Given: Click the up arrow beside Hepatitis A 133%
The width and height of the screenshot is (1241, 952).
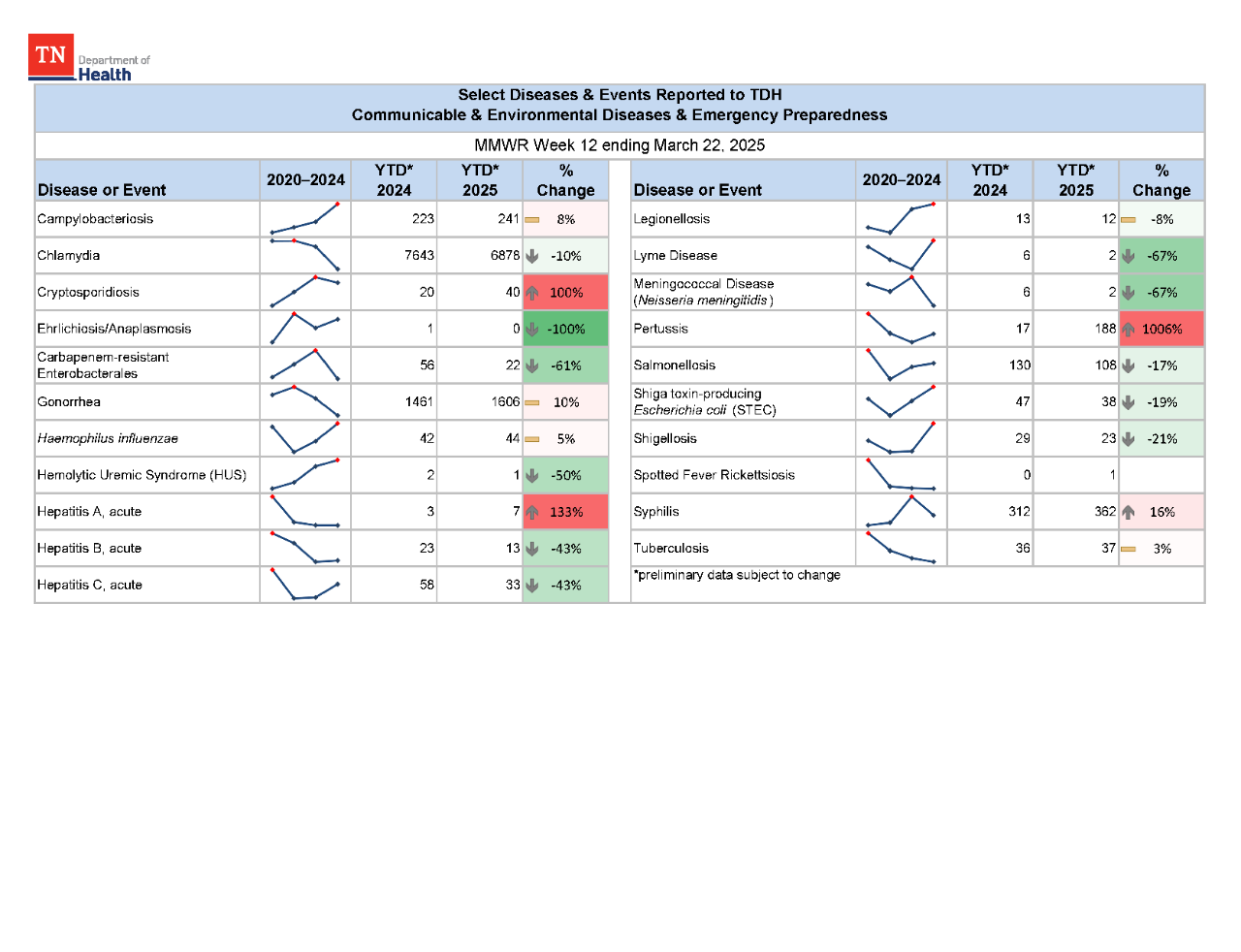Looking at the screenshot, I should 531,511.
